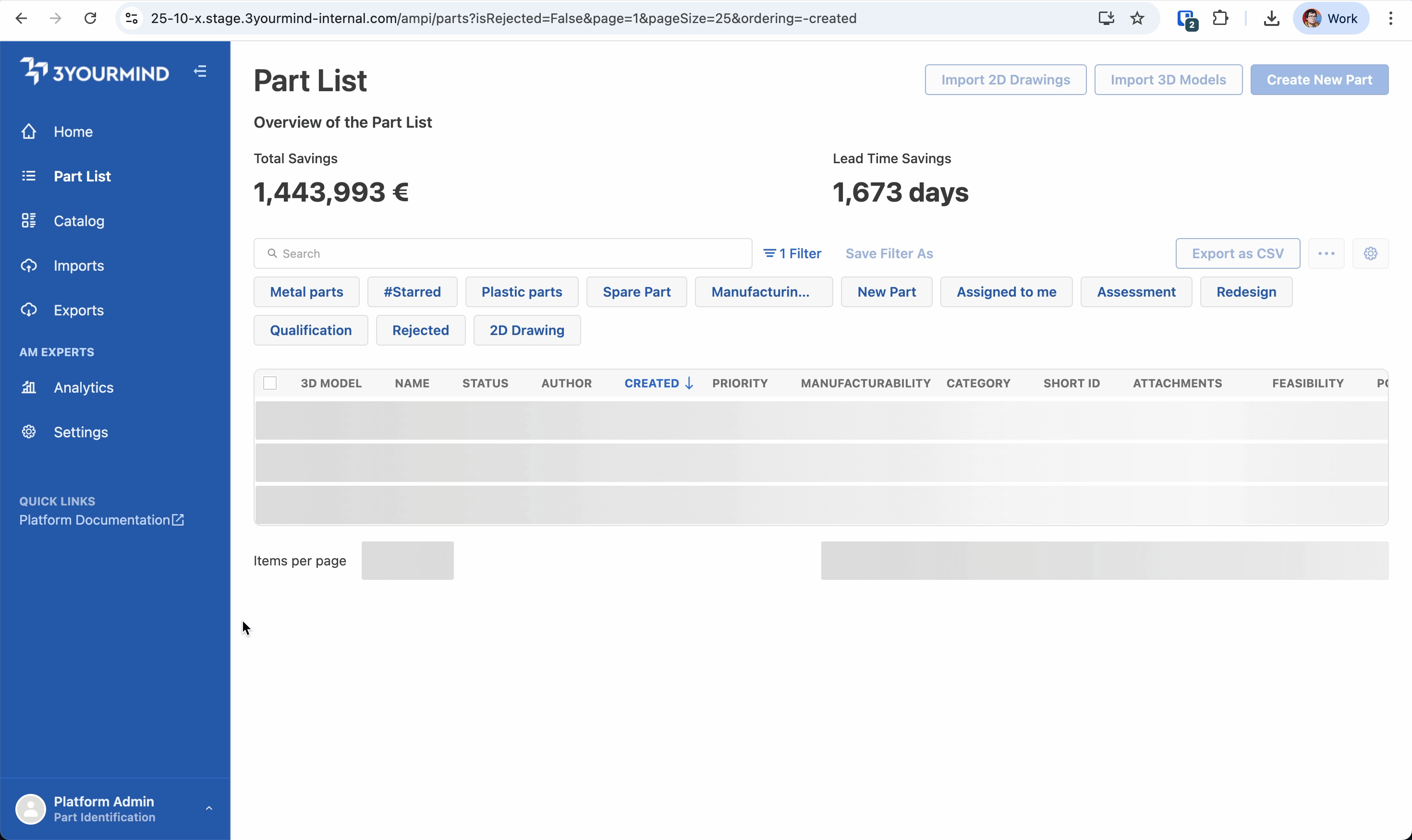Open the Items per page dropdown
This screenshot has width=1412, height=840.
pos(407,561)
